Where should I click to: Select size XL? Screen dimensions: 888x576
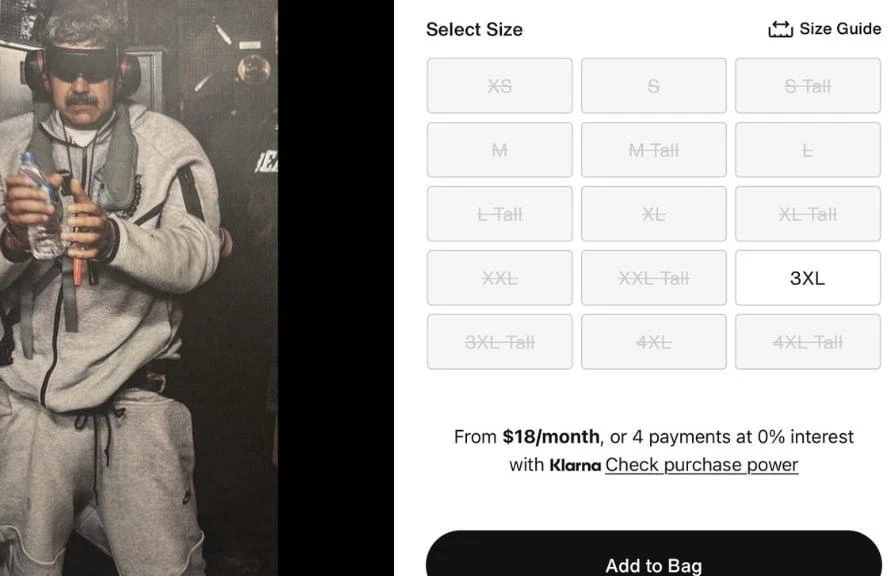coord(654,214)
